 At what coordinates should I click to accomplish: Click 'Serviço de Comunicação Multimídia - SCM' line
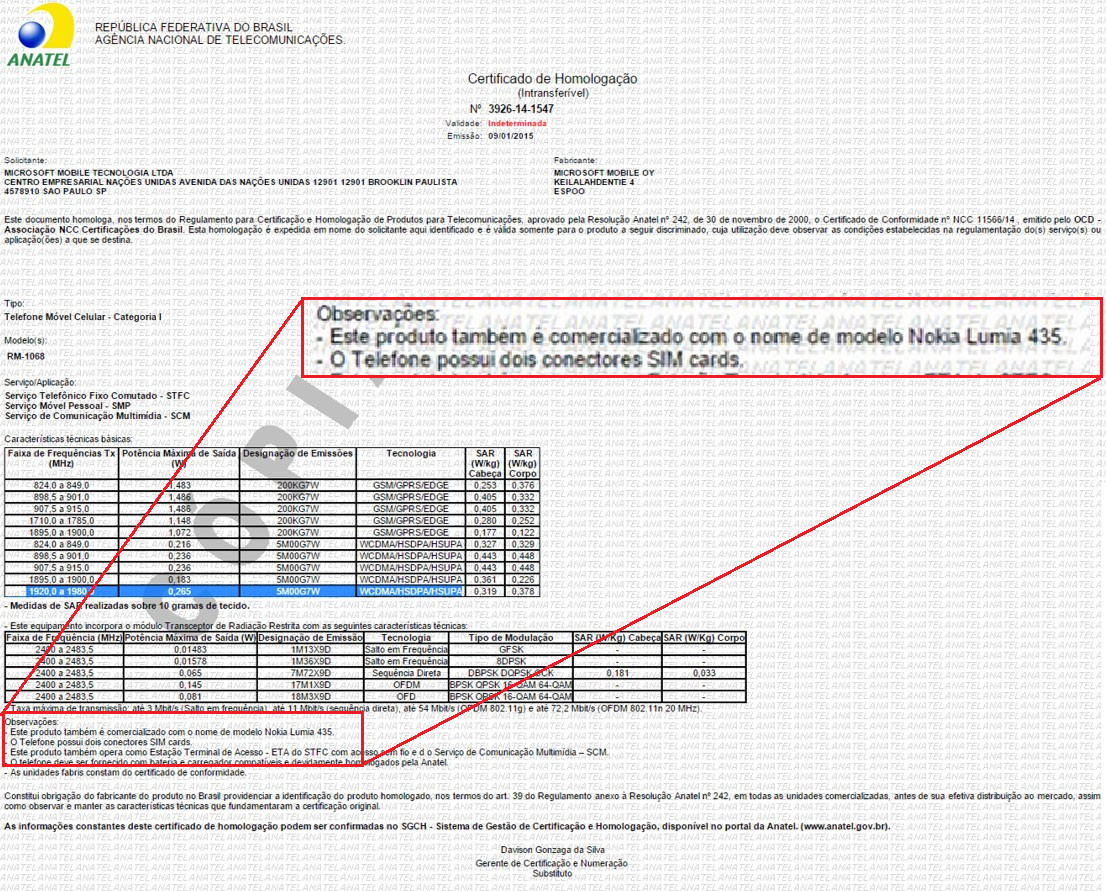pos(97,416)
